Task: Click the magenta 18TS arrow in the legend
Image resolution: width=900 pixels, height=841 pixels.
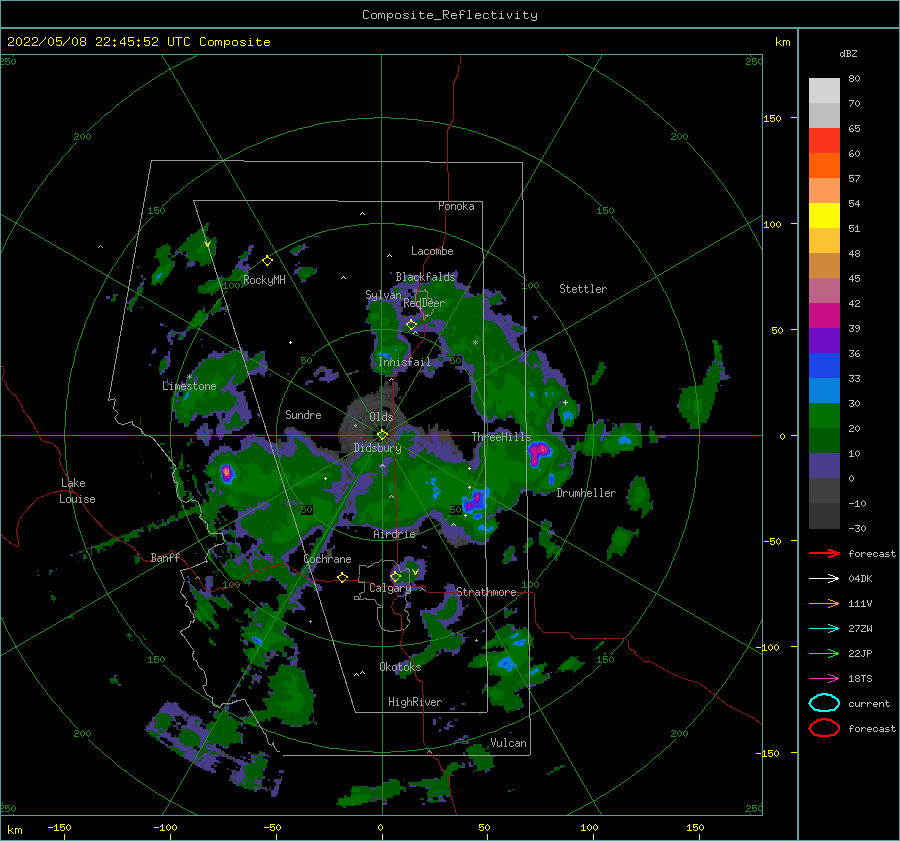Action: tap(824, 679)
